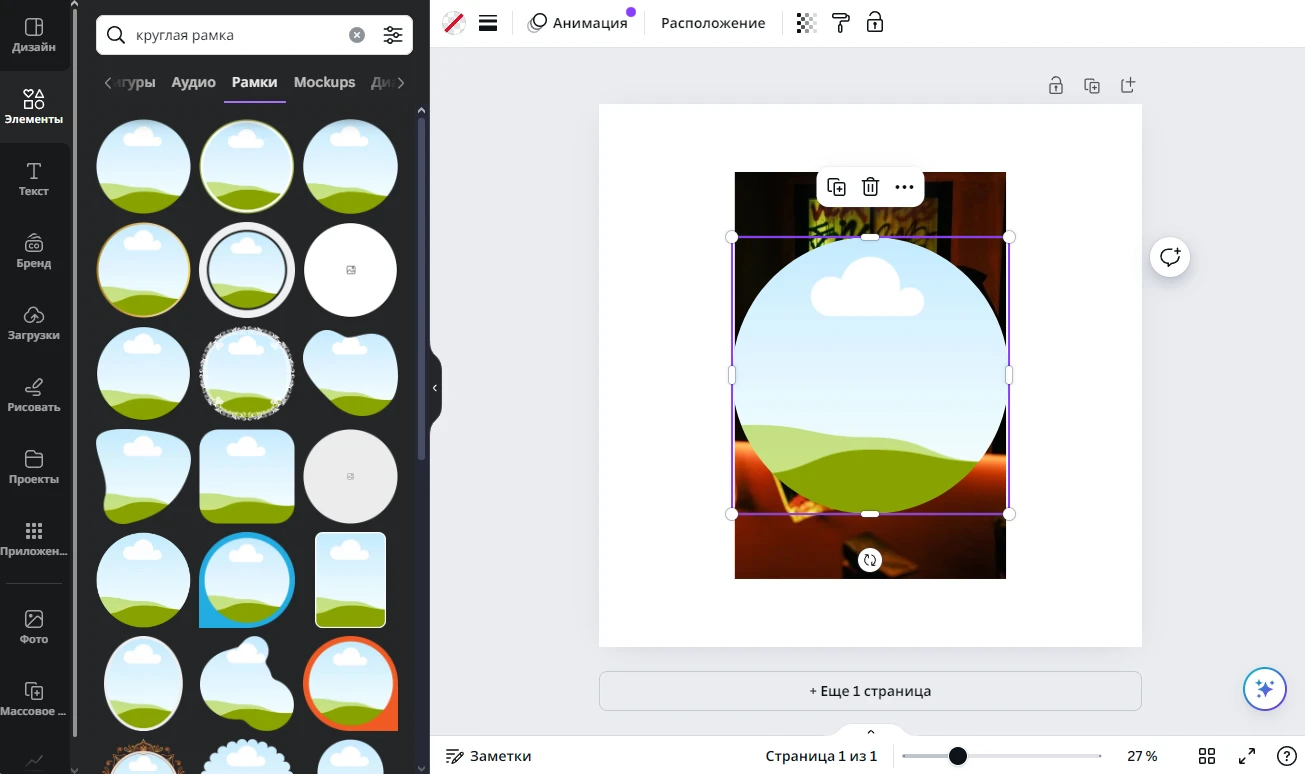The width and height of the screenshot is (1305, 774).
Task: Collapse the side panel with arrow handle
Action: tap(435, 387)
